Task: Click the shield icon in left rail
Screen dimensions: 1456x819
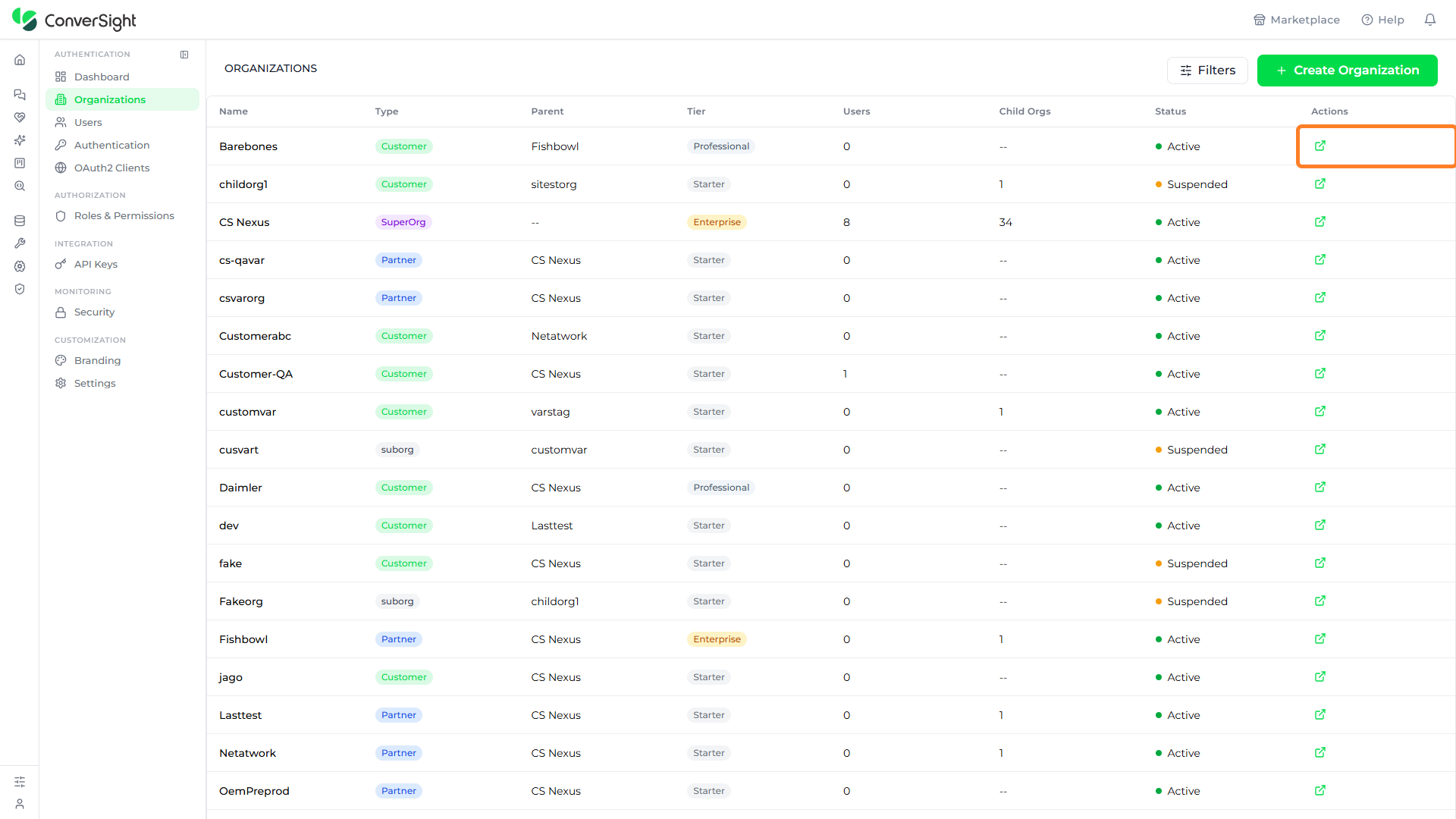Action: (x=20, y=289)
